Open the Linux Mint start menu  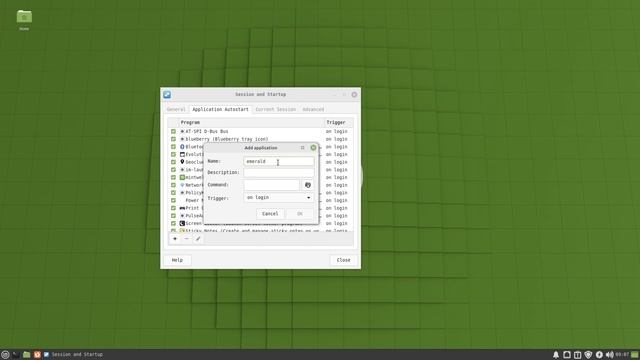(5, 355)
